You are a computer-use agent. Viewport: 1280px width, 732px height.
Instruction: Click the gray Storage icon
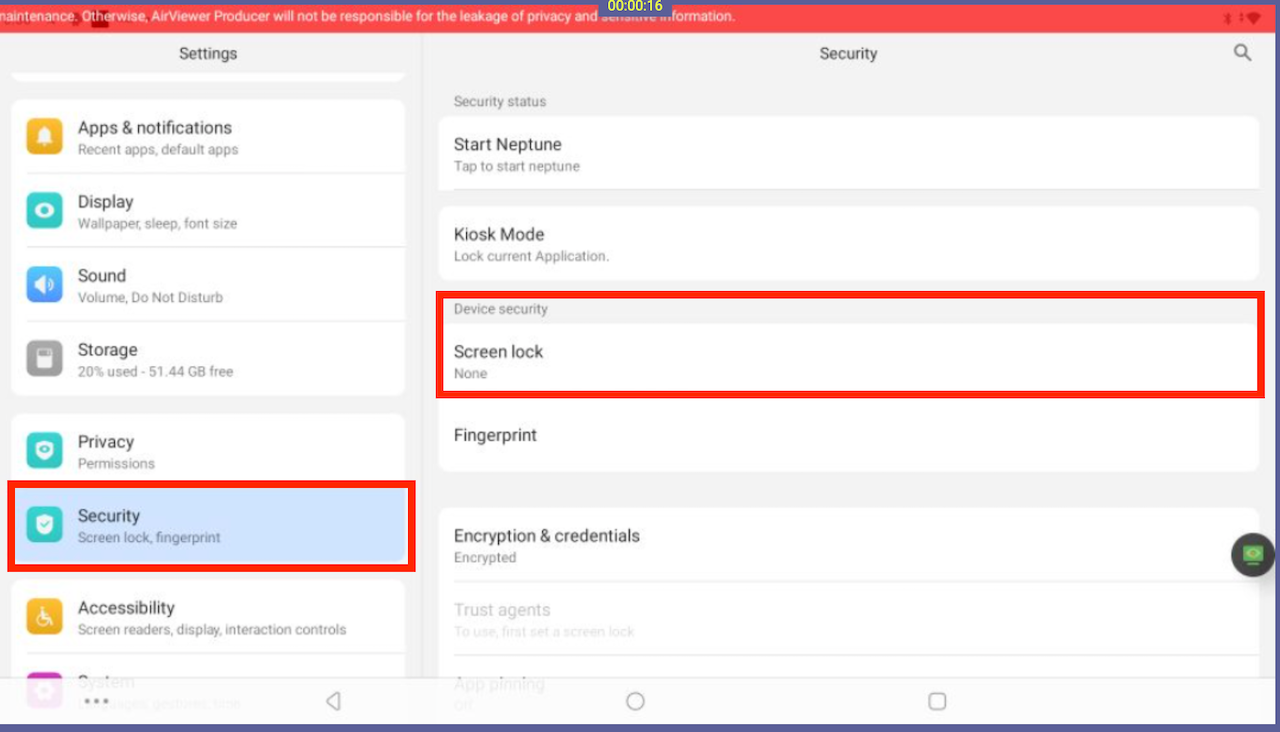point(44,358)
